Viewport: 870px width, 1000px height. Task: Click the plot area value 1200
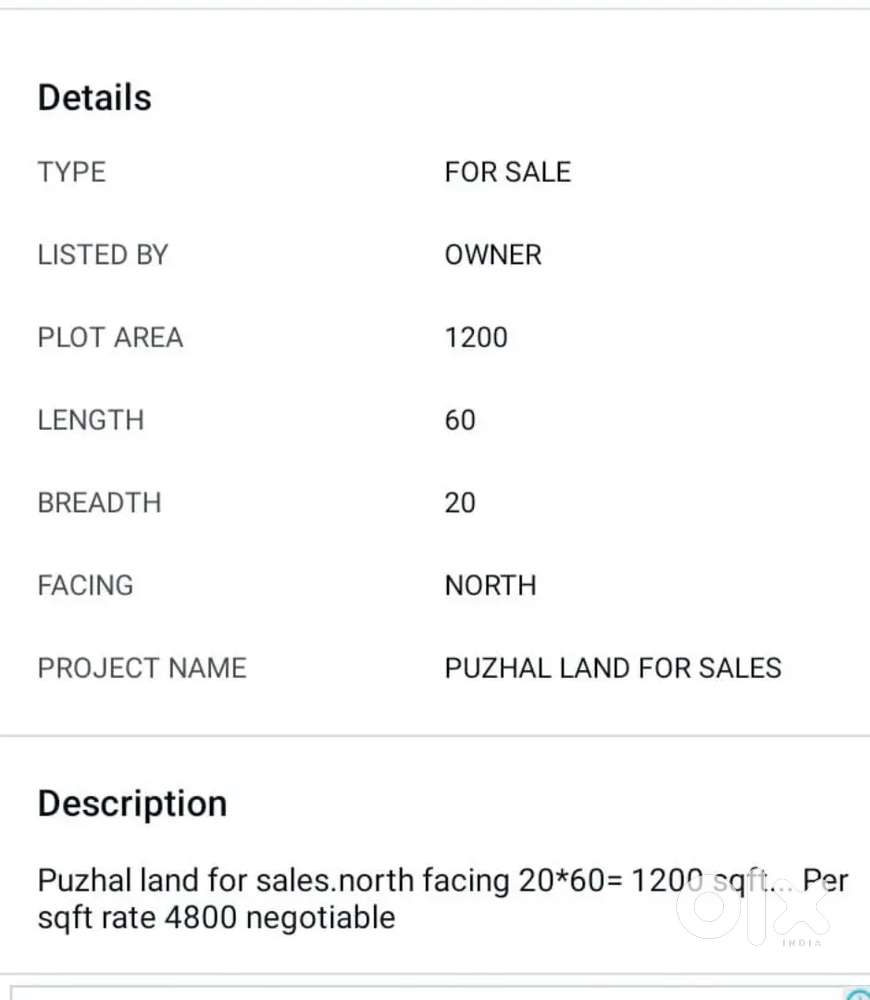coord(476,338)
